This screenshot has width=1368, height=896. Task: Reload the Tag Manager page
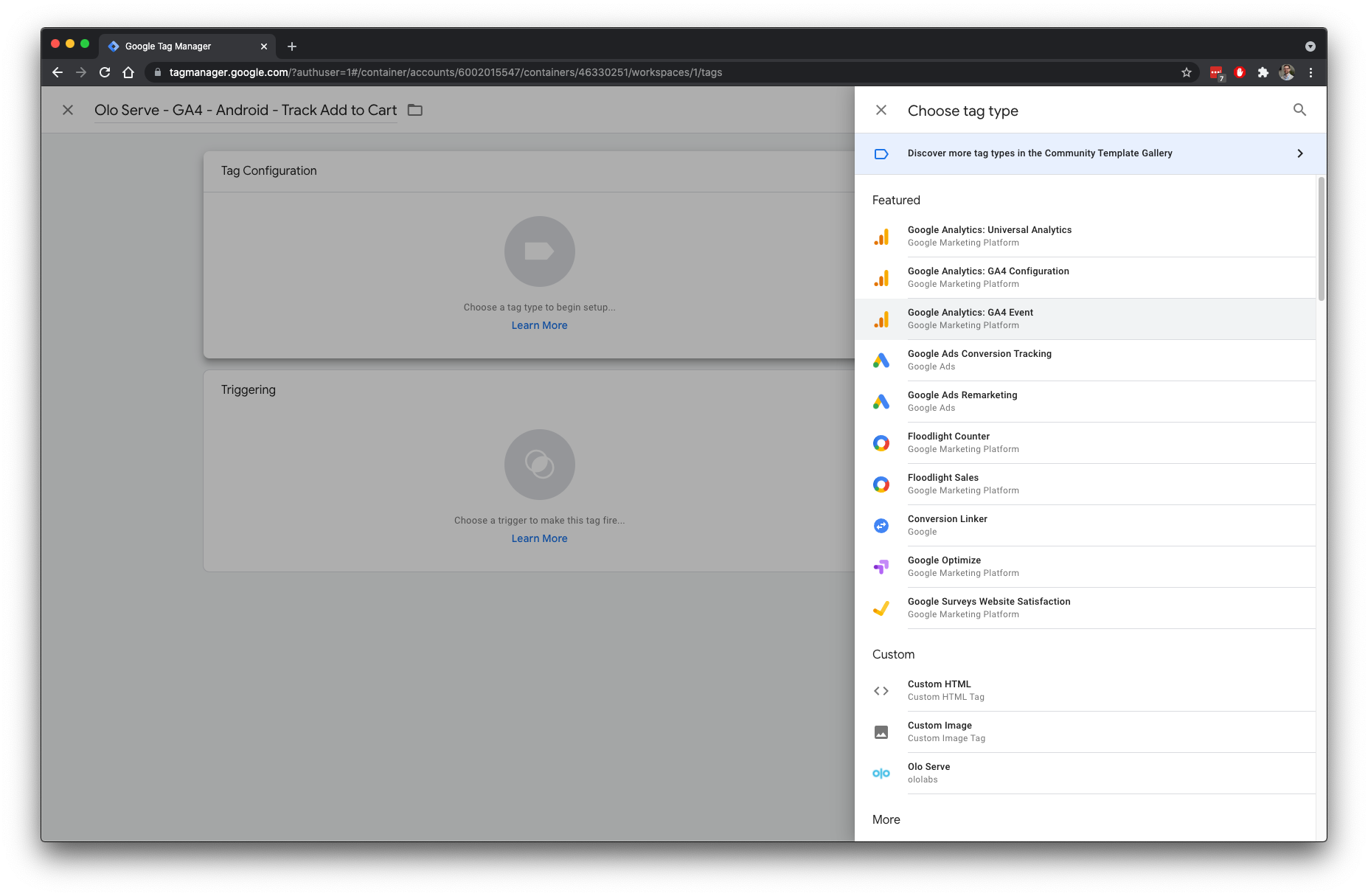pos(105,72)
